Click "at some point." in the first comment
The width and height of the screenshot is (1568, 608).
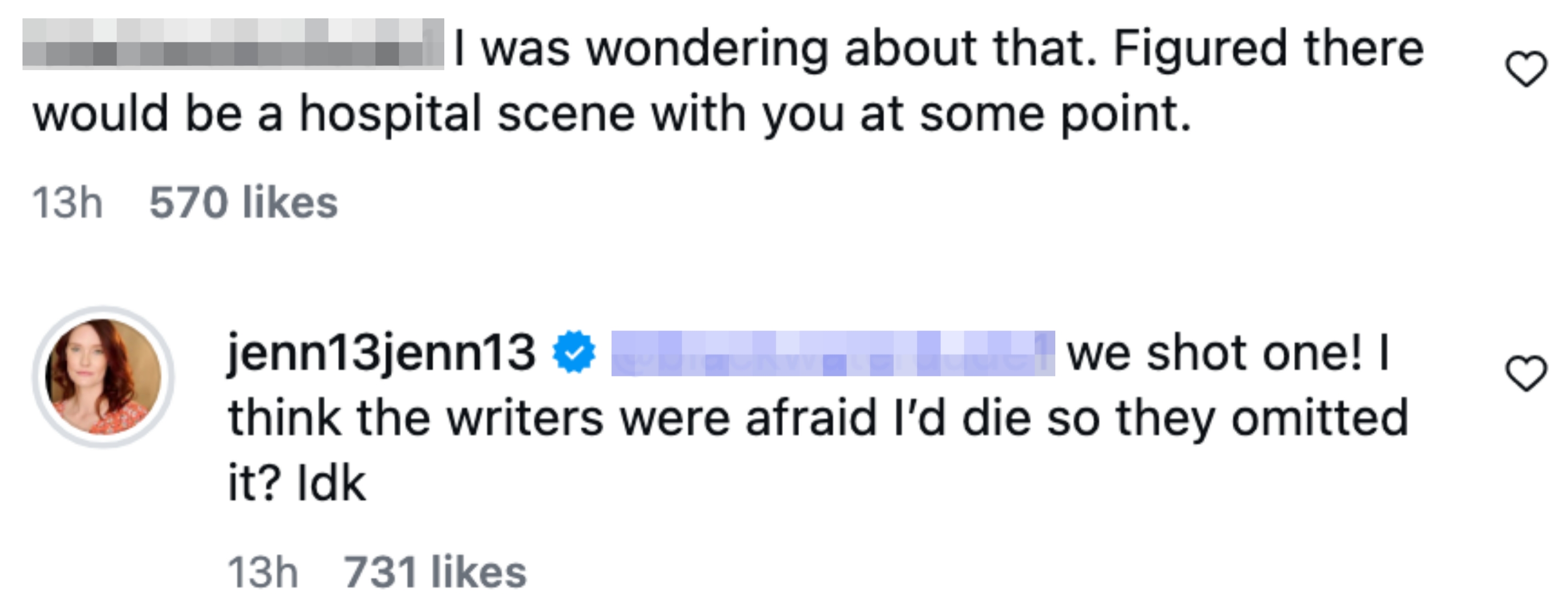tap(1025, 114)
